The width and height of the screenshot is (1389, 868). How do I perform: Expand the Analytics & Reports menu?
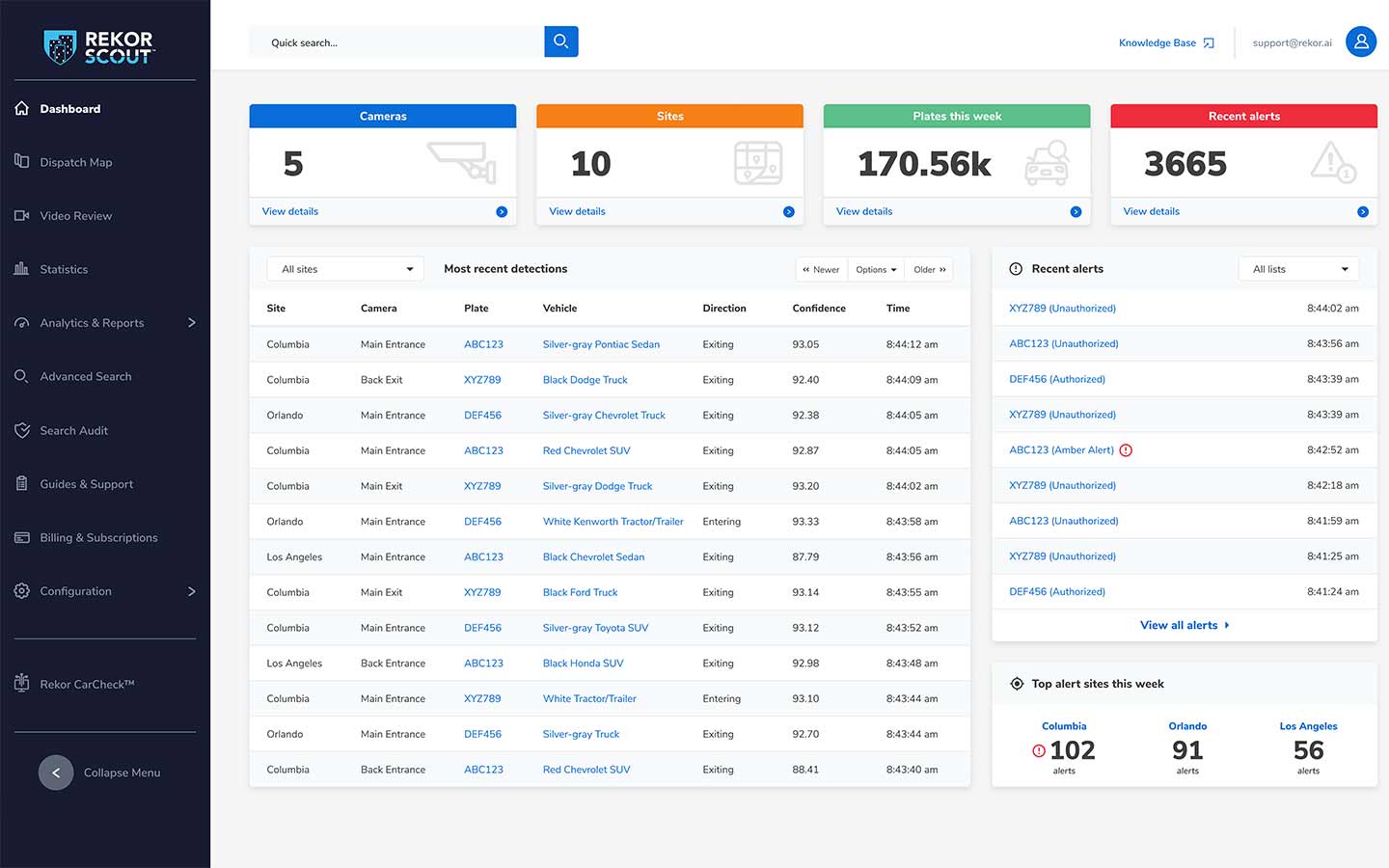pos(92,322)
